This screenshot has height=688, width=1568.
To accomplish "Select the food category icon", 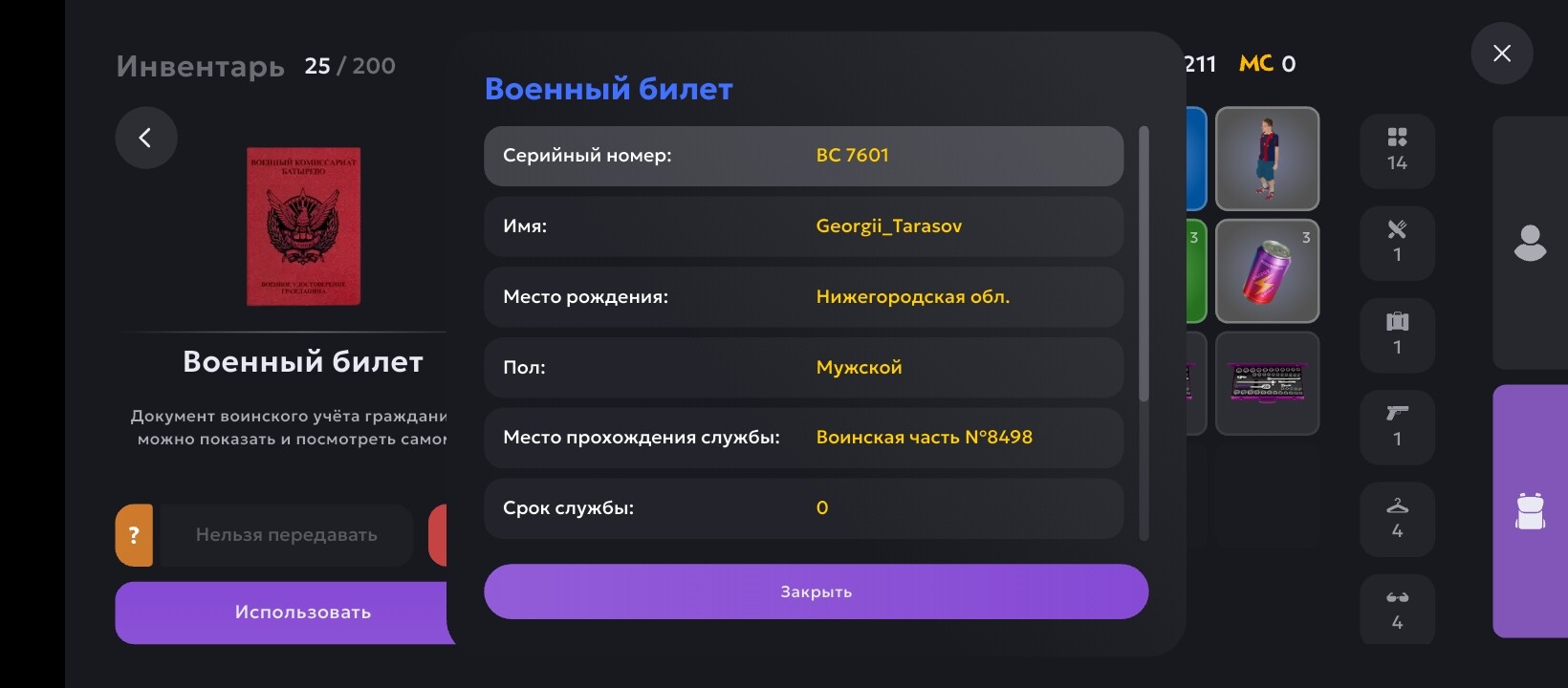I will (1397, 242).
